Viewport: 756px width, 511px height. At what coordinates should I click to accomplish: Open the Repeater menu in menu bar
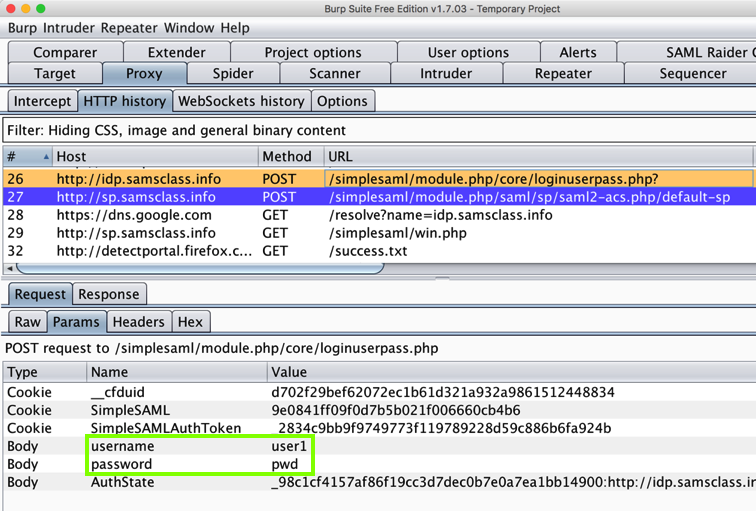(x=129, y=28)
